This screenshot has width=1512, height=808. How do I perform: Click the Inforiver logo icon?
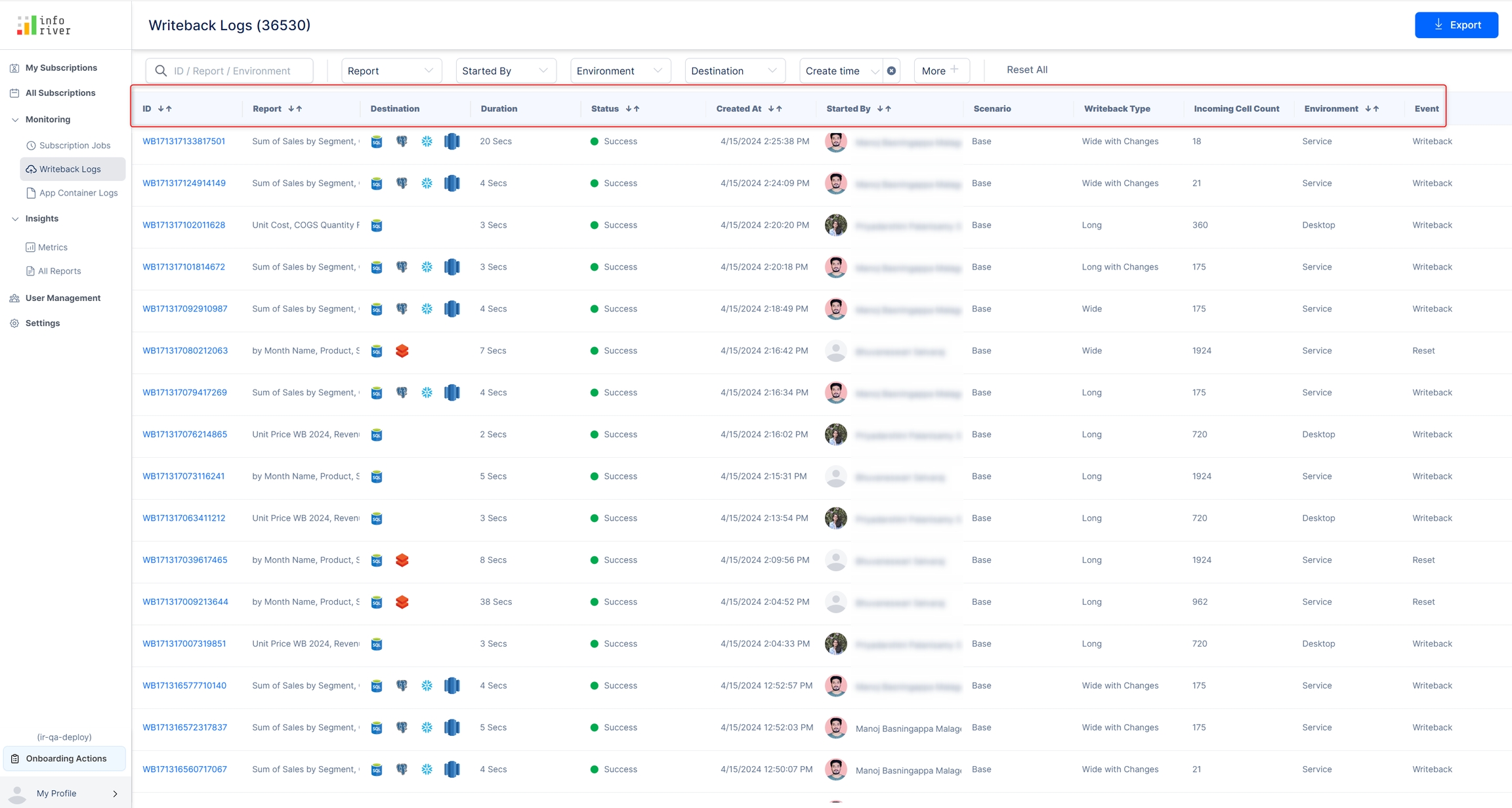[26, 26]
